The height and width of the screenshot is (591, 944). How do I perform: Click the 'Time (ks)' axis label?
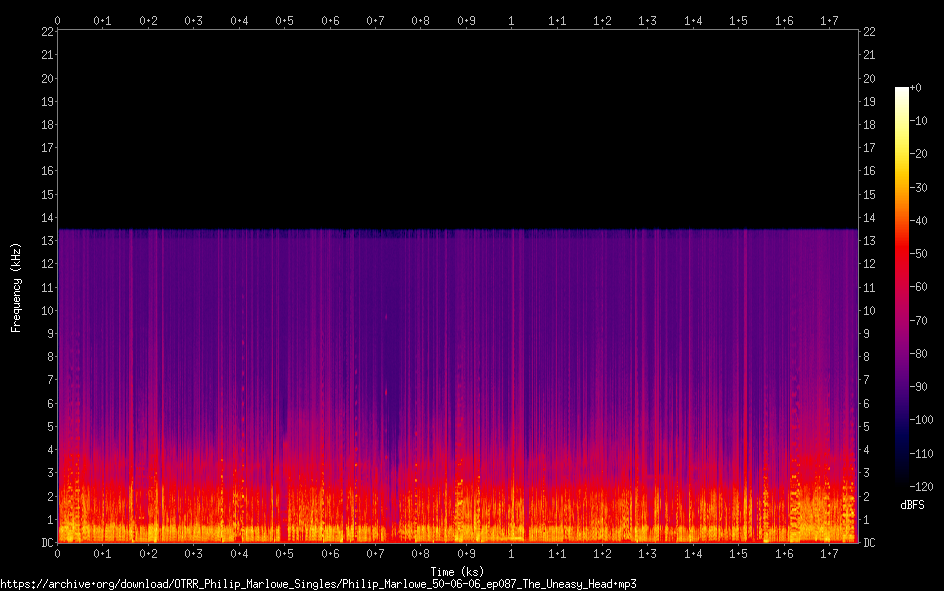coord(457,571)
